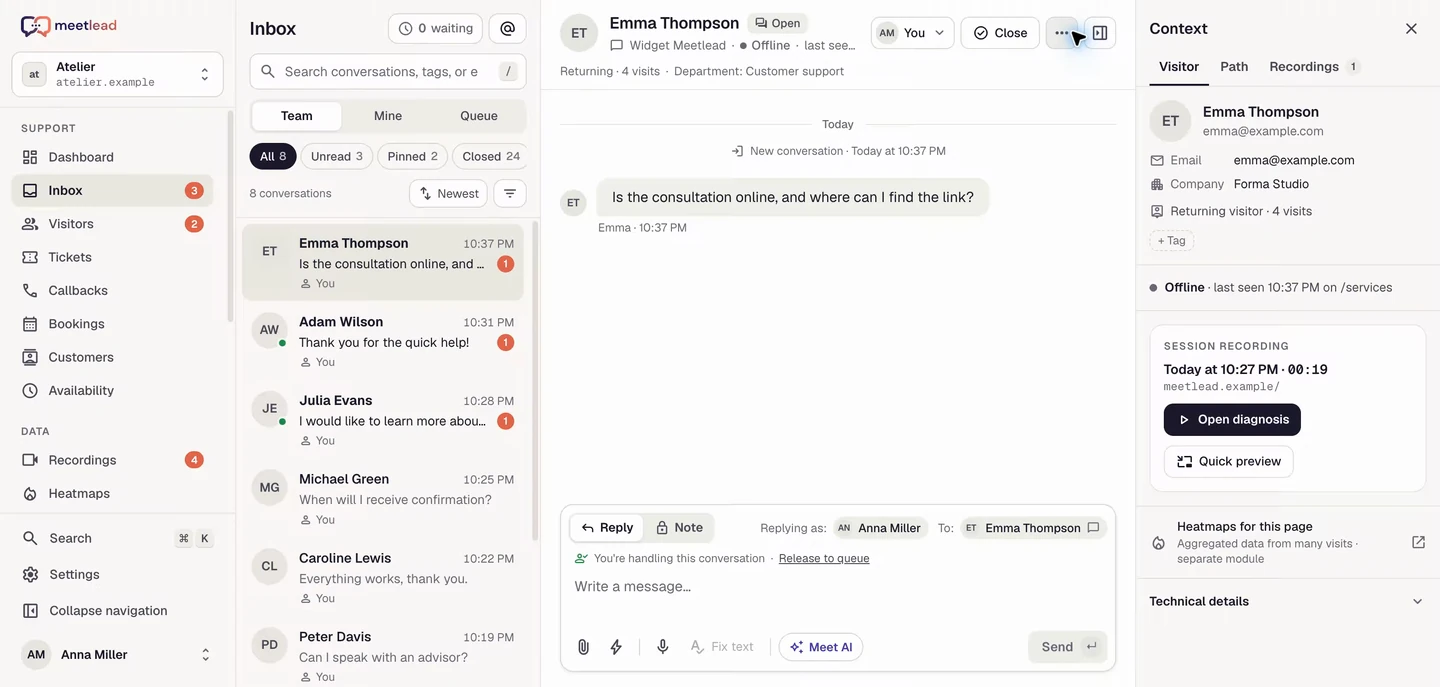
Task: Click the Write a message field
Action: [x=838, y=587]
